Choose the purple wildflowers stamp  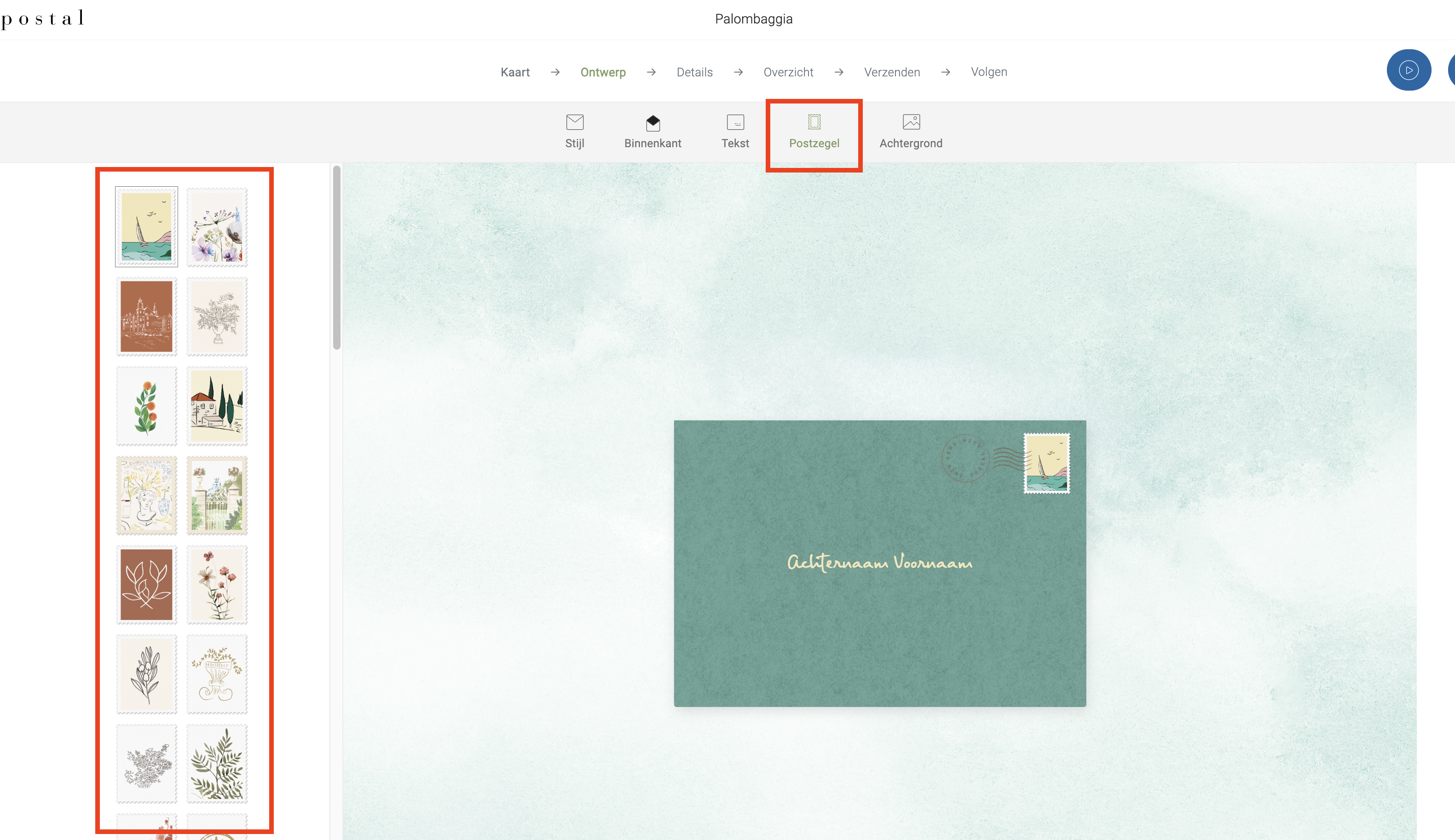[217, 227]
